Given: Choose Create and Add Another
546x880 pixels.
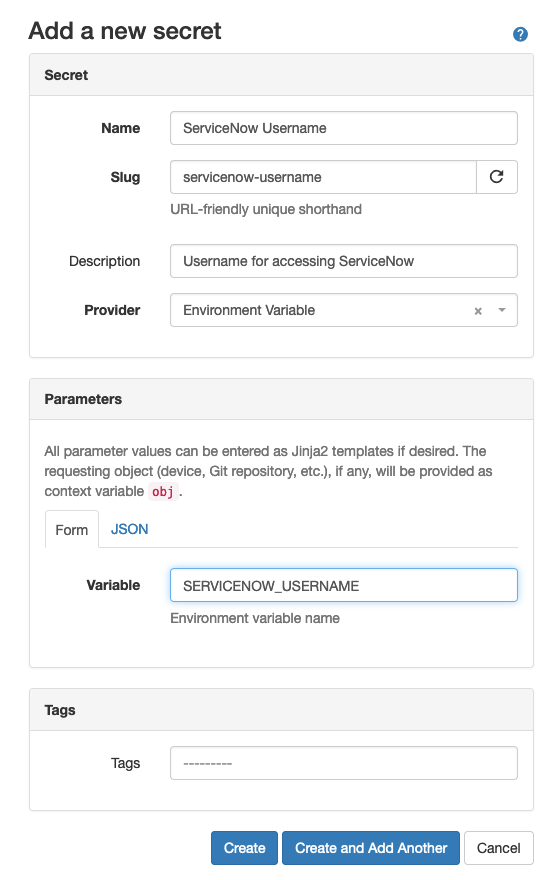Looking at the screenshot, I should 371,847.
